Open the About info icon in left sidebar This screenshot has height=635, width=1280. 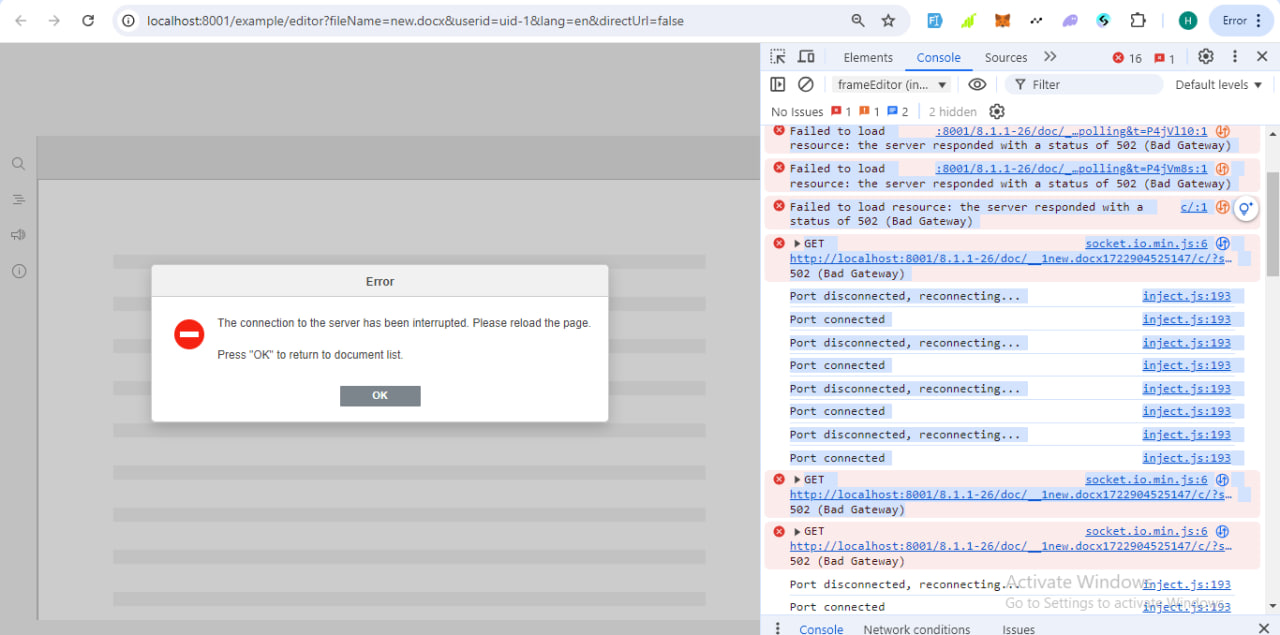pyautogui.click(x=18, y=271)
